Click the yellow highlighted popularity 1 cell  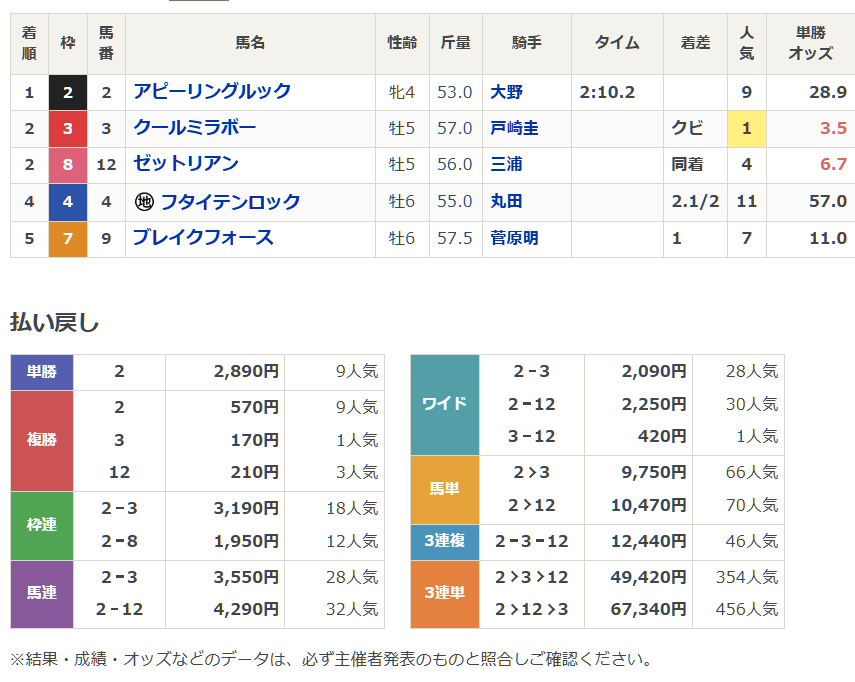pyautogui.click(x=746, y=128)
